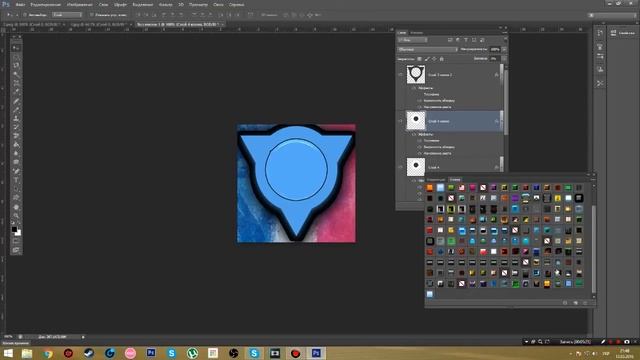640x360 pixels.
Task: Enable the Автовыбор checkbox
Action: pyautogui.click(x=25, y=15)
